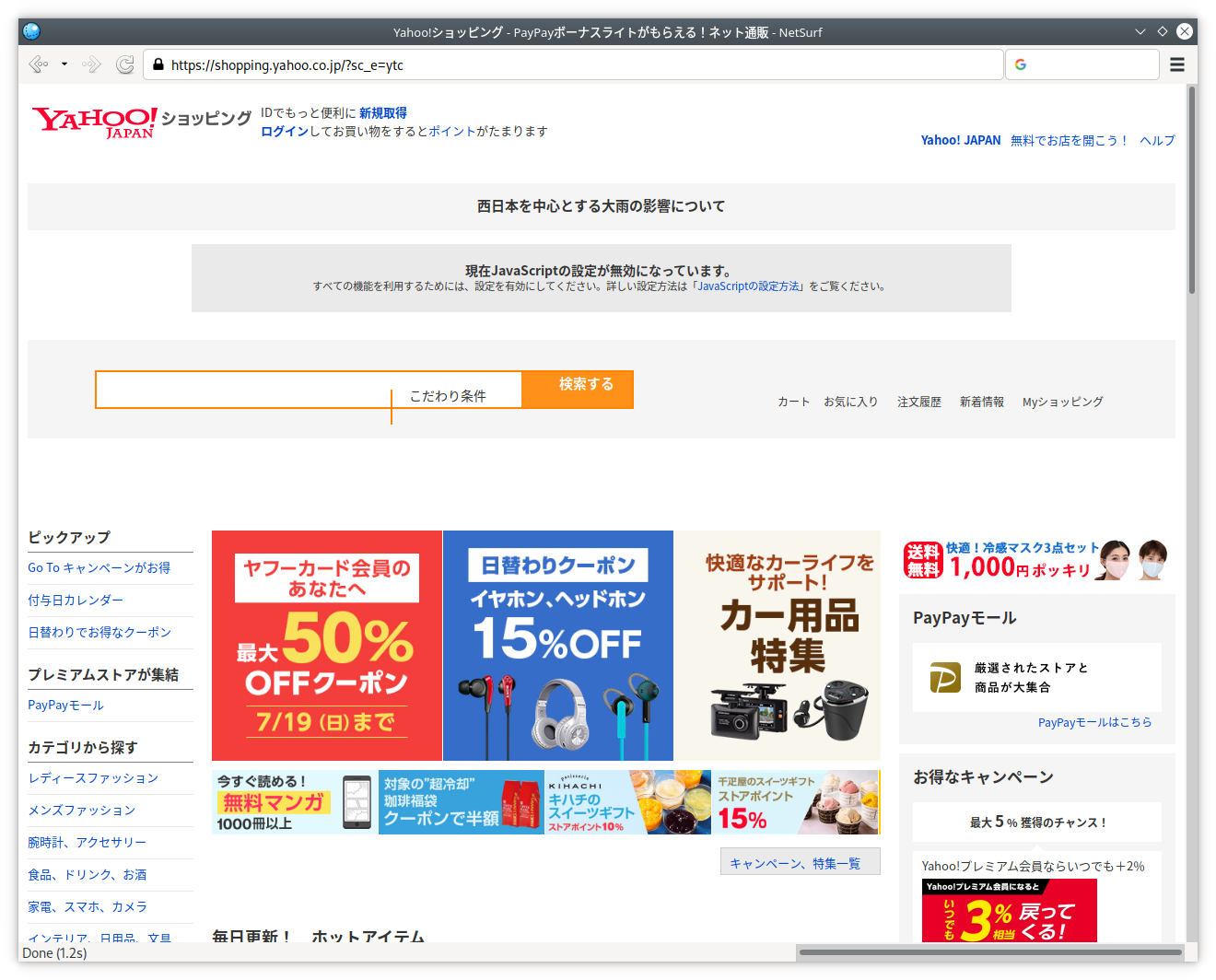The width and height of the screenshot is (1216, 980).
Task: Open 付与日カレンダー link
Action: click(76, 601)
